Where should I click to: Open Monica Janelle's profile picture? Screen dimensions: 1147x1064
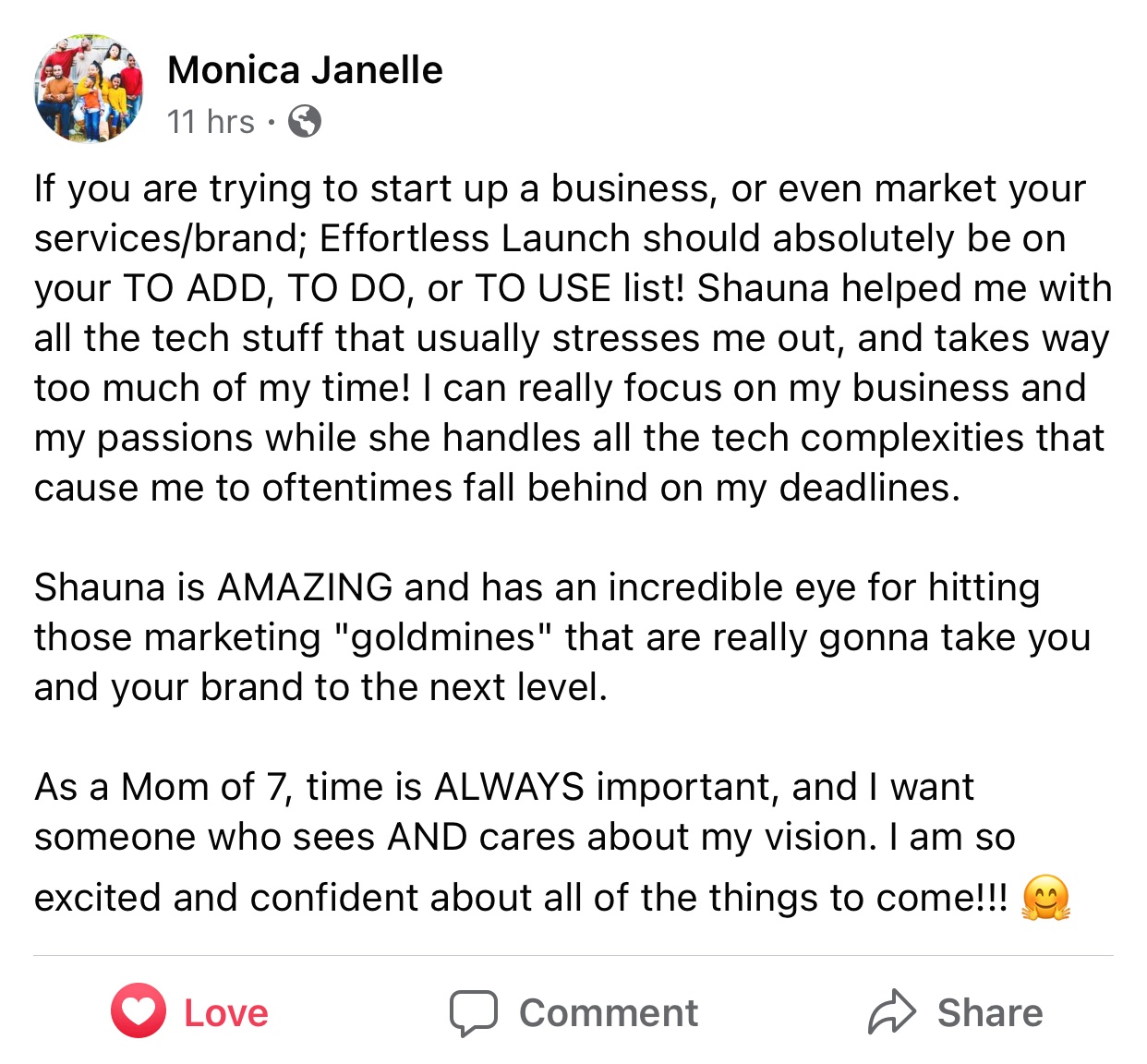coord(89,90)
